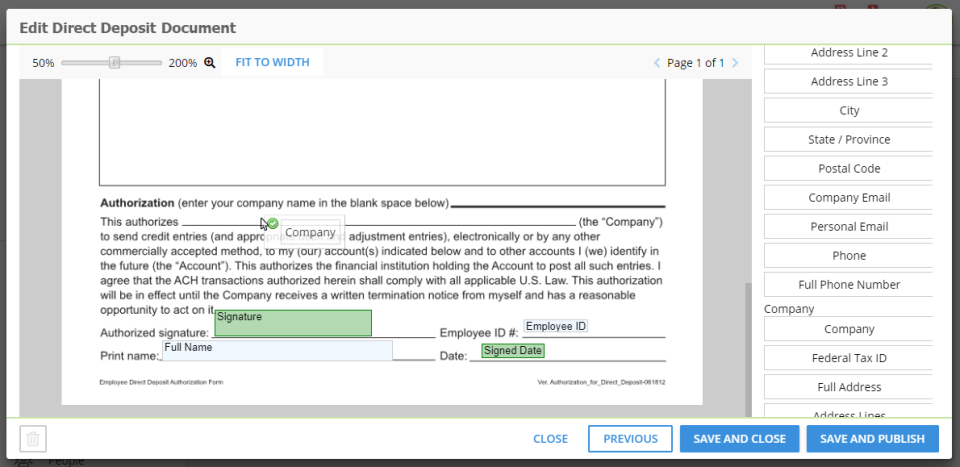Select the Full Name field box

(x=278, y=350)
